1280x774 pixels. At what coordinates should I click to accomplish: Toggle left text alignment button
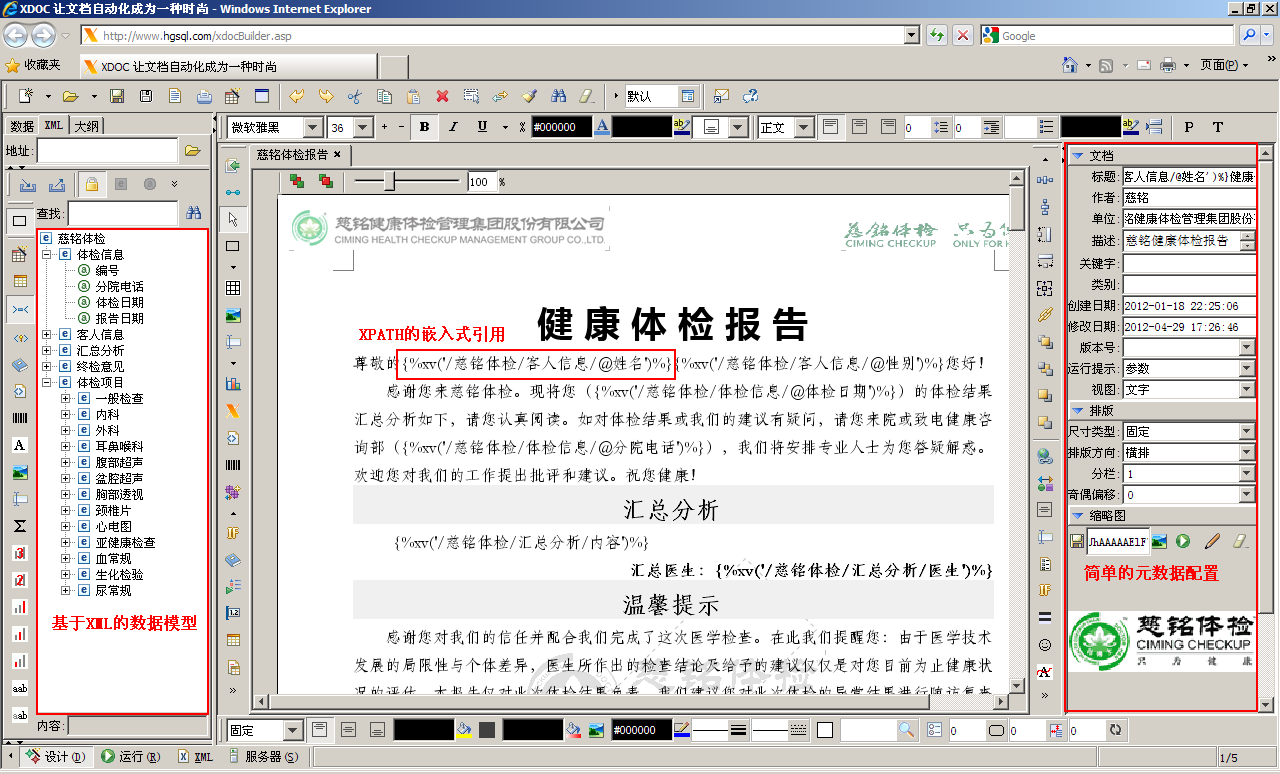coord(830,127)
